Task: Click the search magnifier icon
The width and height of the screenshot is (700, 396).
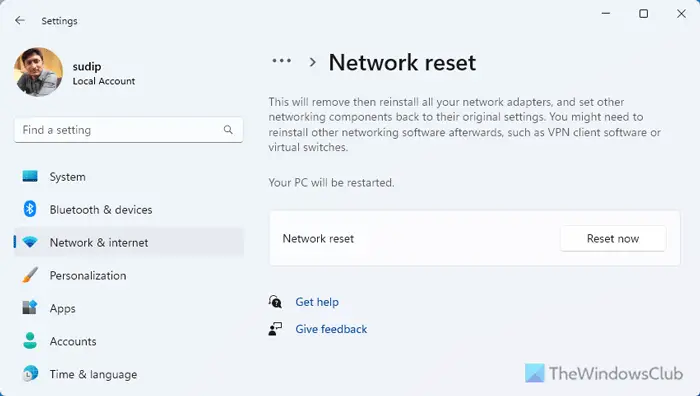Action: pyautogui.click(x=228, y=130)
